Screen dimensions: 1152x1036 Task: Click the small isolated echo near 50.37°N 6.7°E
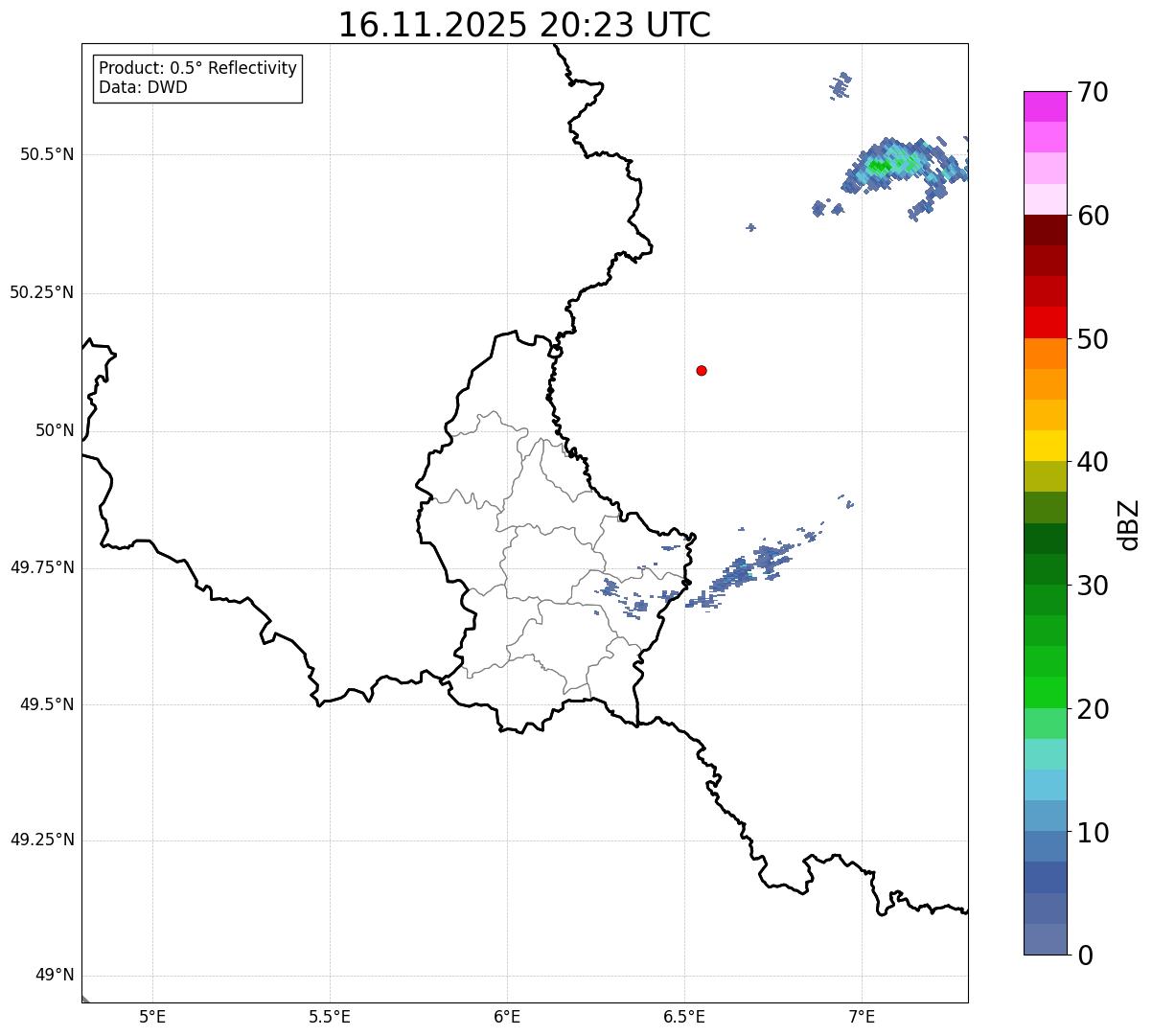point(750,227)
